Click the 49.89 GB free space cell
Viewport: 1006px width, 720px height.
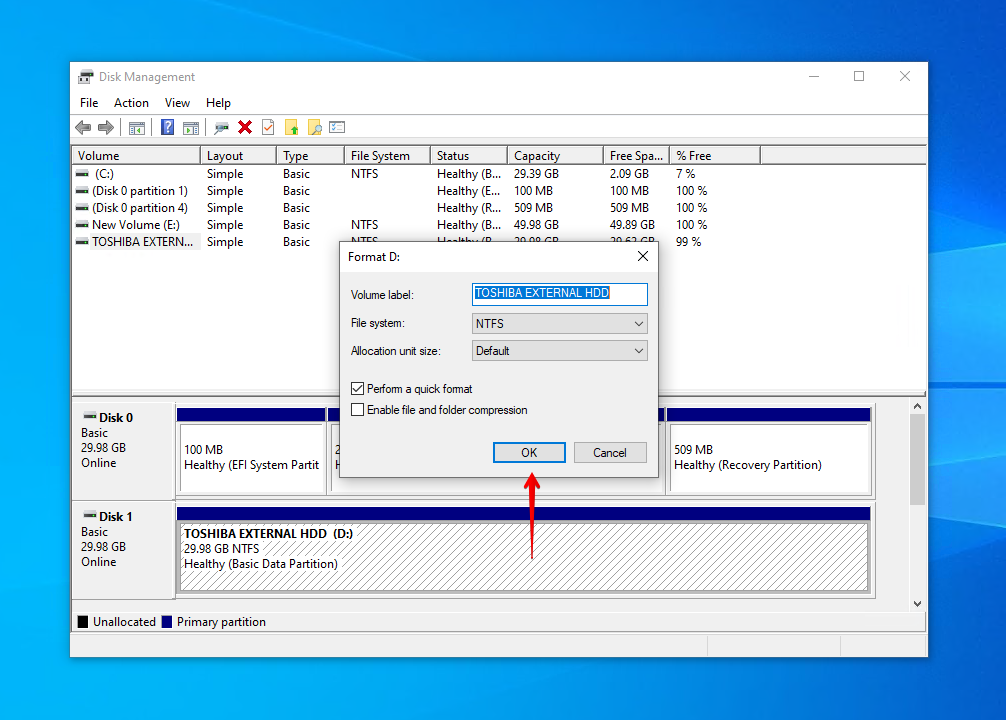click(632, 225)
